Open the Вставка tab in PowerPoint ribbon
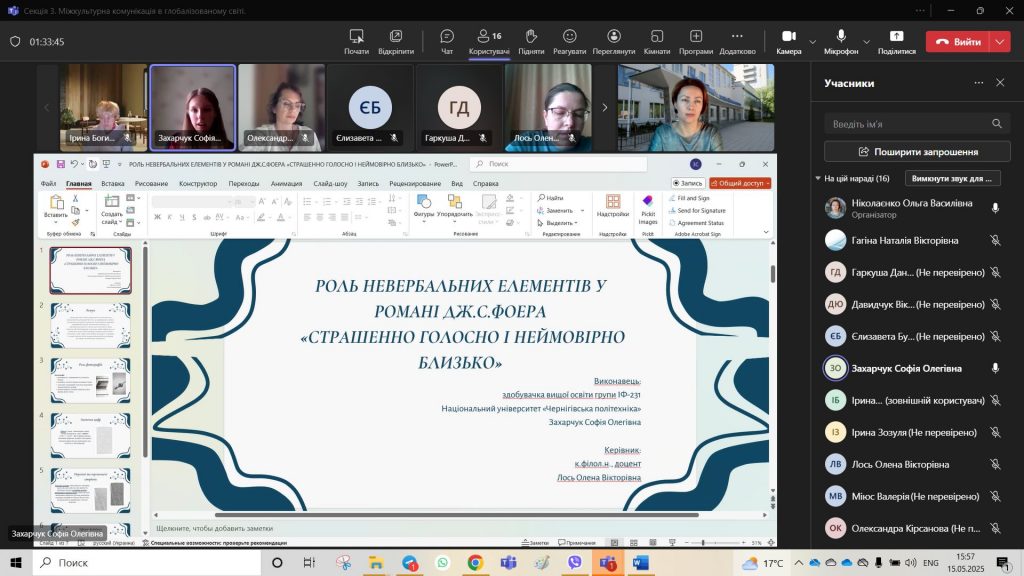Viewport: 1024px width, 576px height. [113, 184]
